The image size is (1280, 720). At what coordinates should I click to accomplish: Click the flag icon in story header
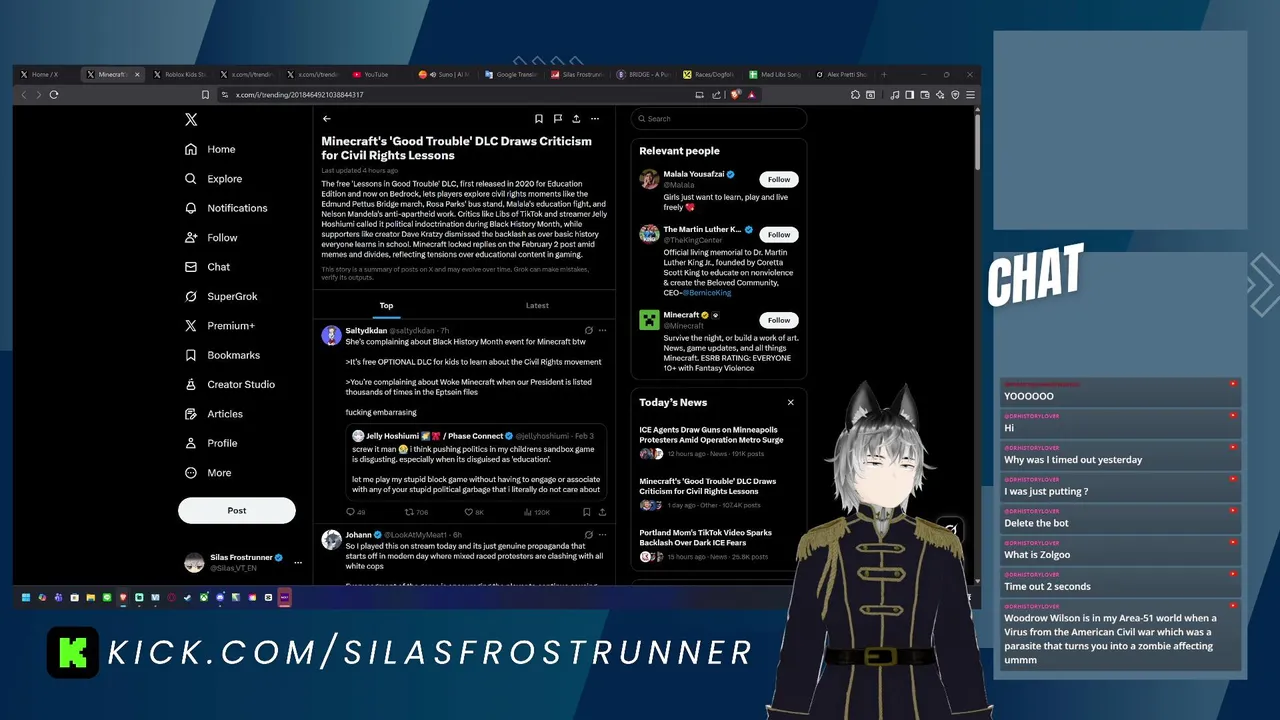click(x=557, y=119)
